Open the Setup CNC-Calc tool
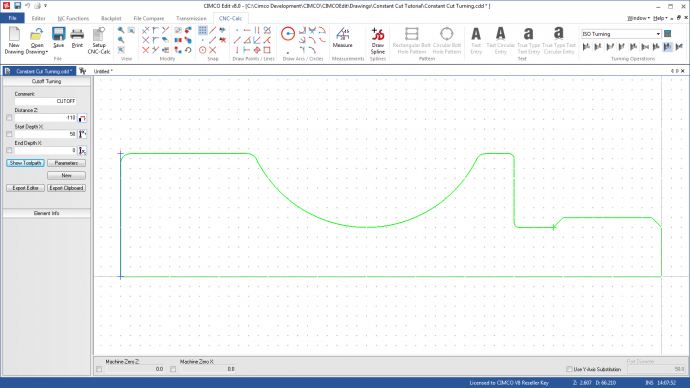Screen dimensions: 690x388 [x=99, y=40]
